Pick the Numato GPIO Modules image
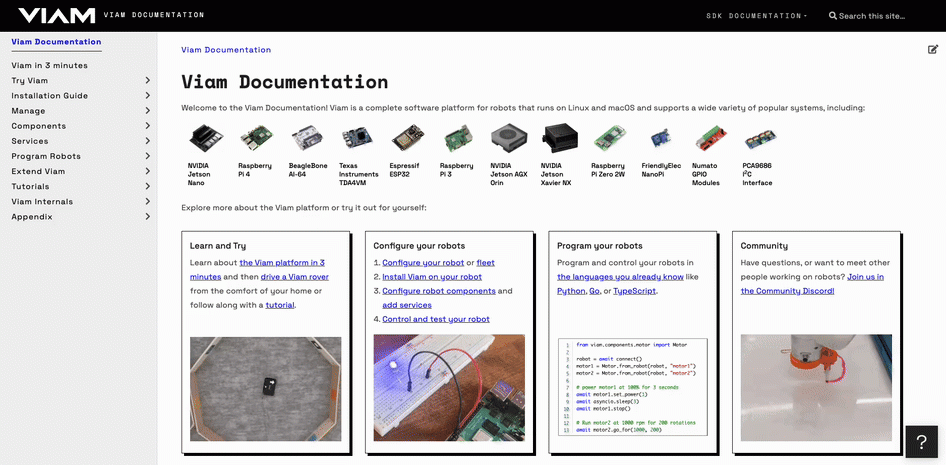 tap(711, 139)
